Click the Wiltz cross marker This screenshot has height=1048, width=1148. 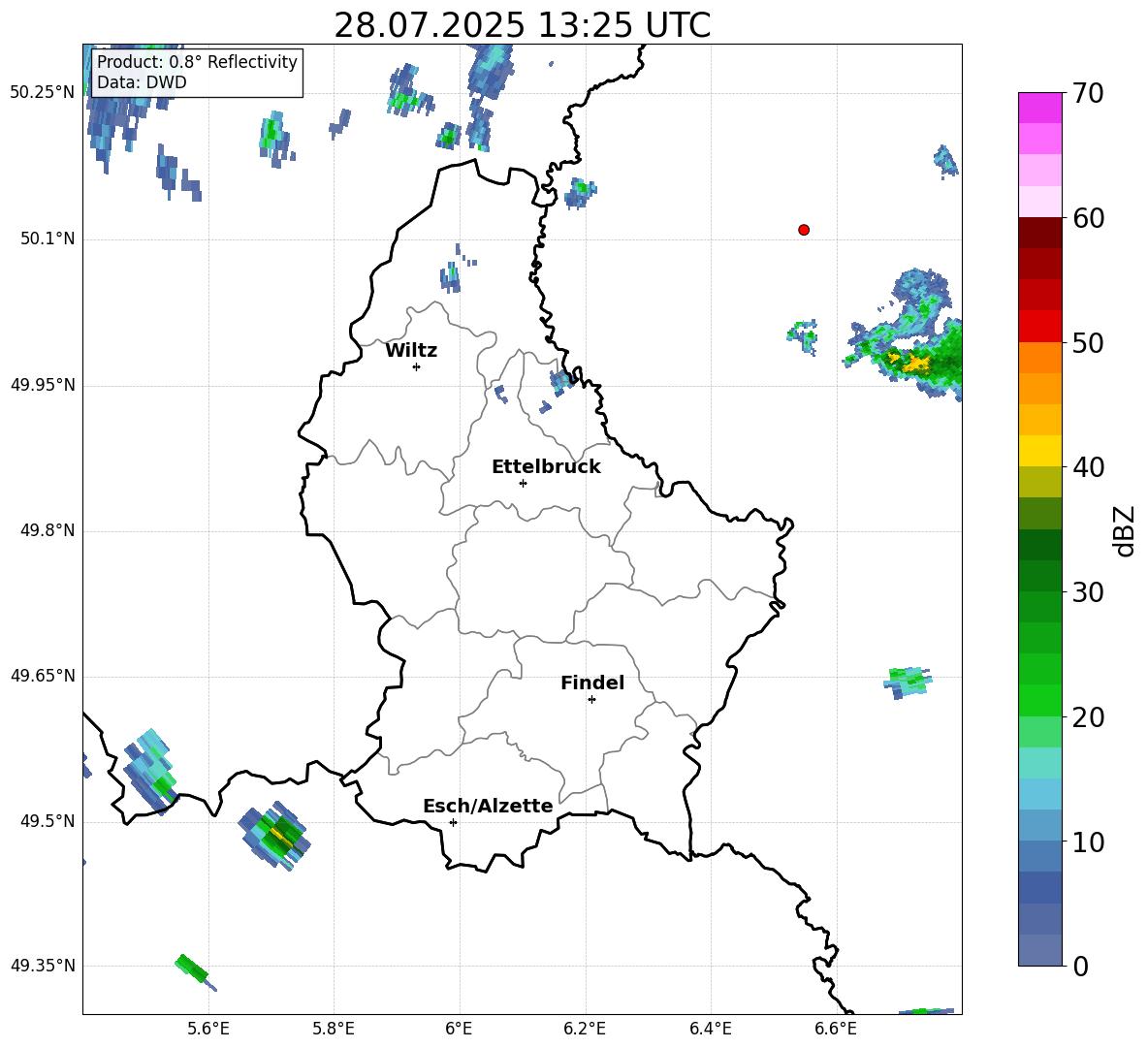pos(416,366)
